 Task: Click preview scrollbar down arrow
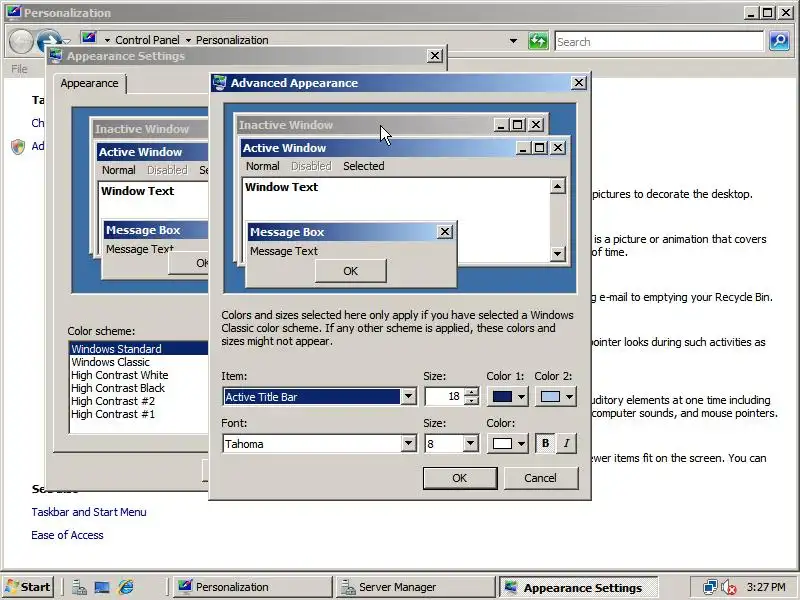tap(558, 253)
